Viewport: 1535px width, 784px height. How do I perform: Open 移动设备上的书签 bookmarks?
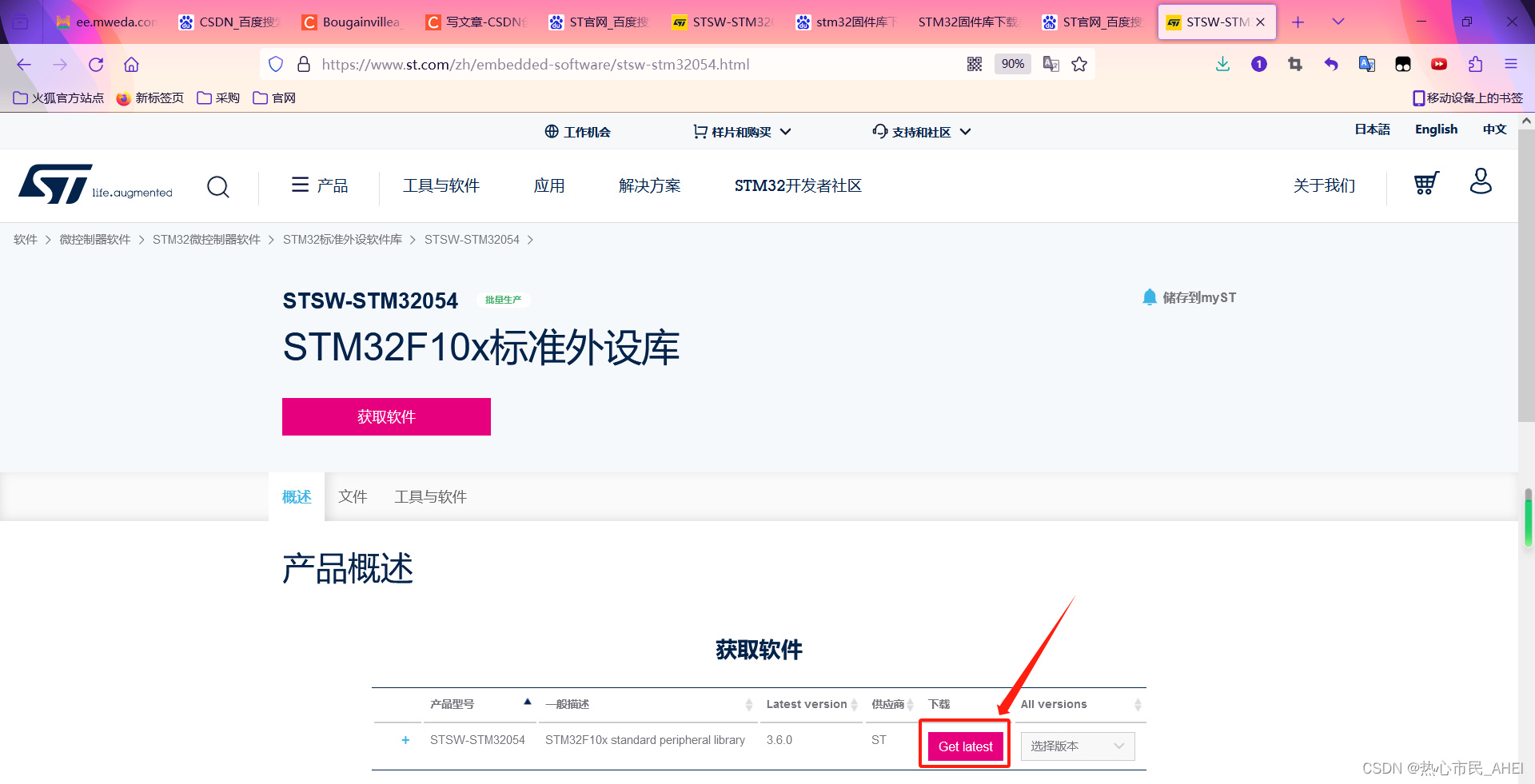(x=1468, y=98)
